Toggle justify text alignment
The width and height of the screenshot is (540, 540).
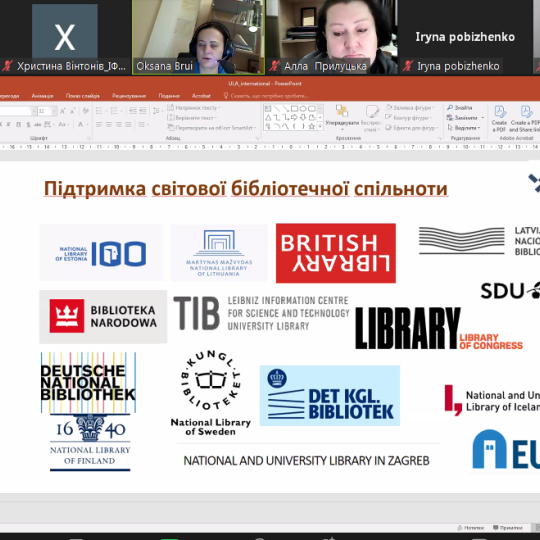click(x=128, y=124)
